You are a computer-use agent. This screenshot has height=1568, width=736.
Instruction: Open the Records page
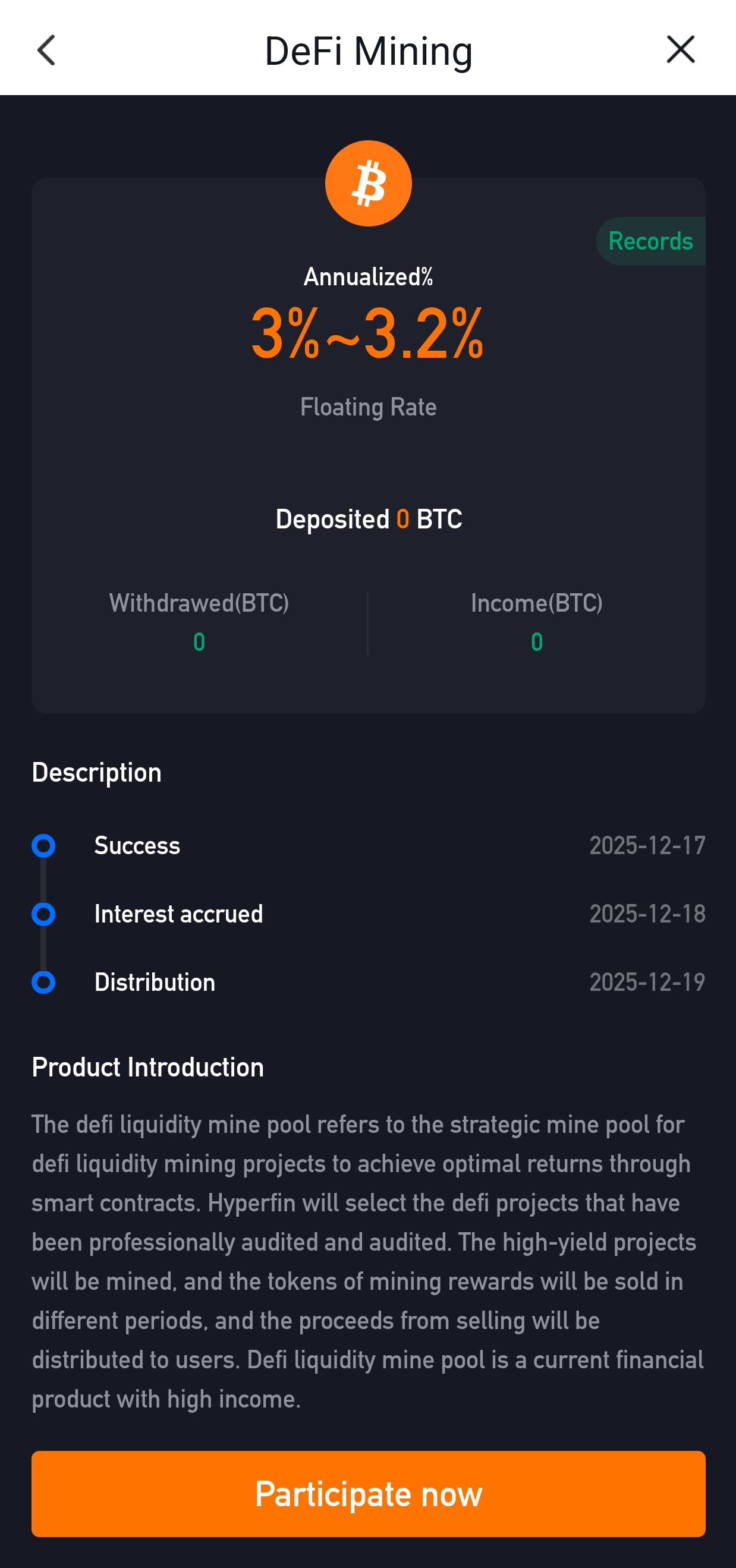pos(650,241)
